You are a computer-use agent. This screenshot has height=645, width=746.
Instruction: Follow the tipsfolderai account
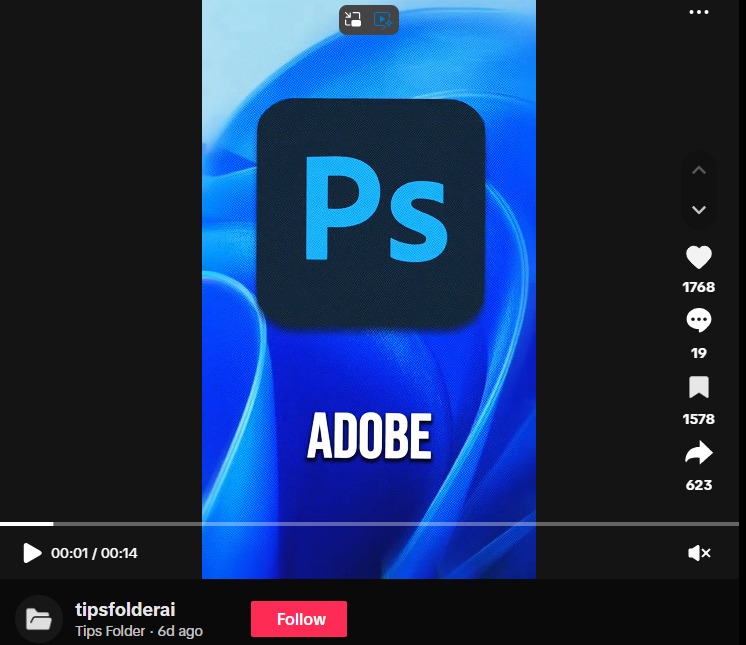click(299, 619)
